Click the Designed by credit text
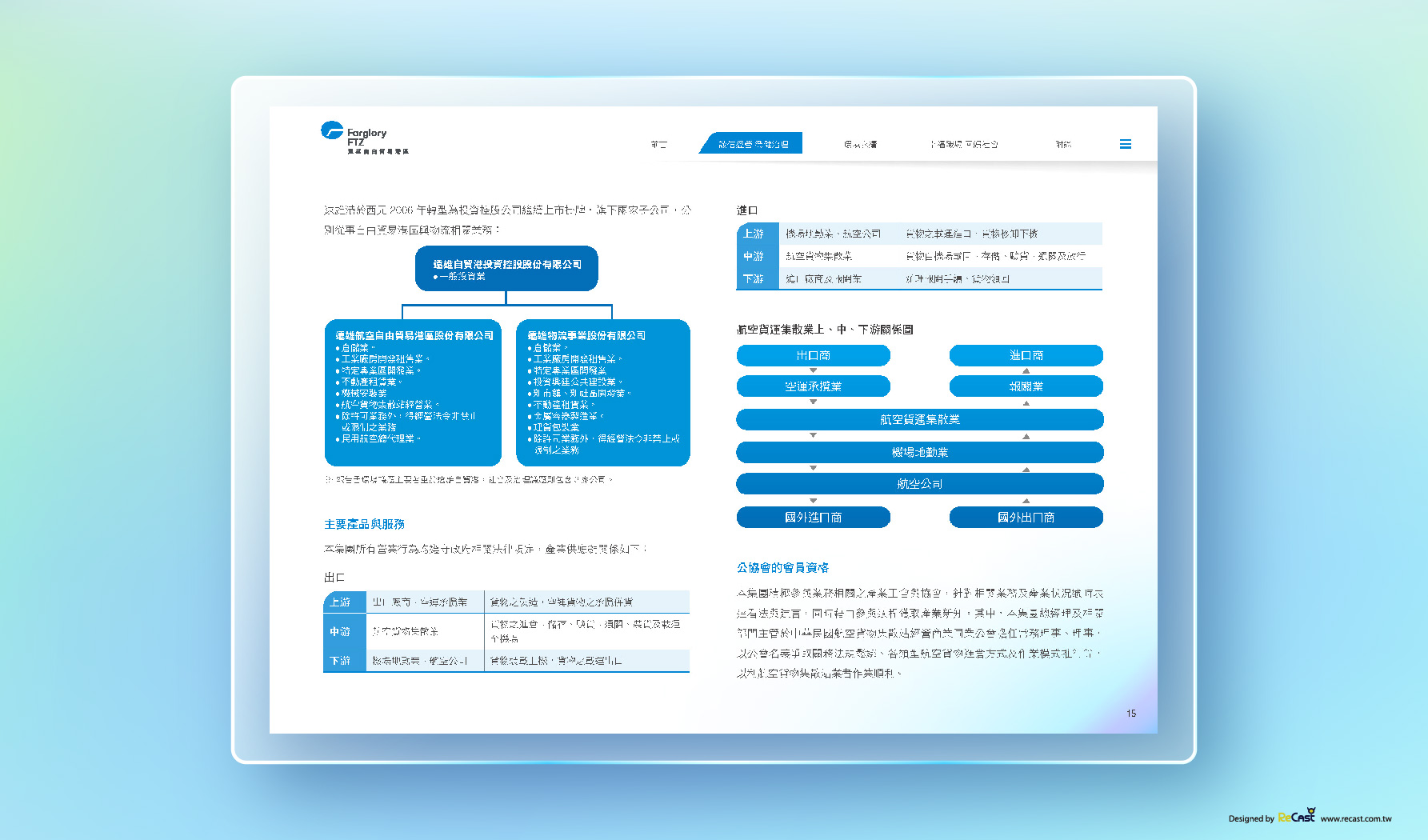The image size is (1428, 840). click(1251, 818)
